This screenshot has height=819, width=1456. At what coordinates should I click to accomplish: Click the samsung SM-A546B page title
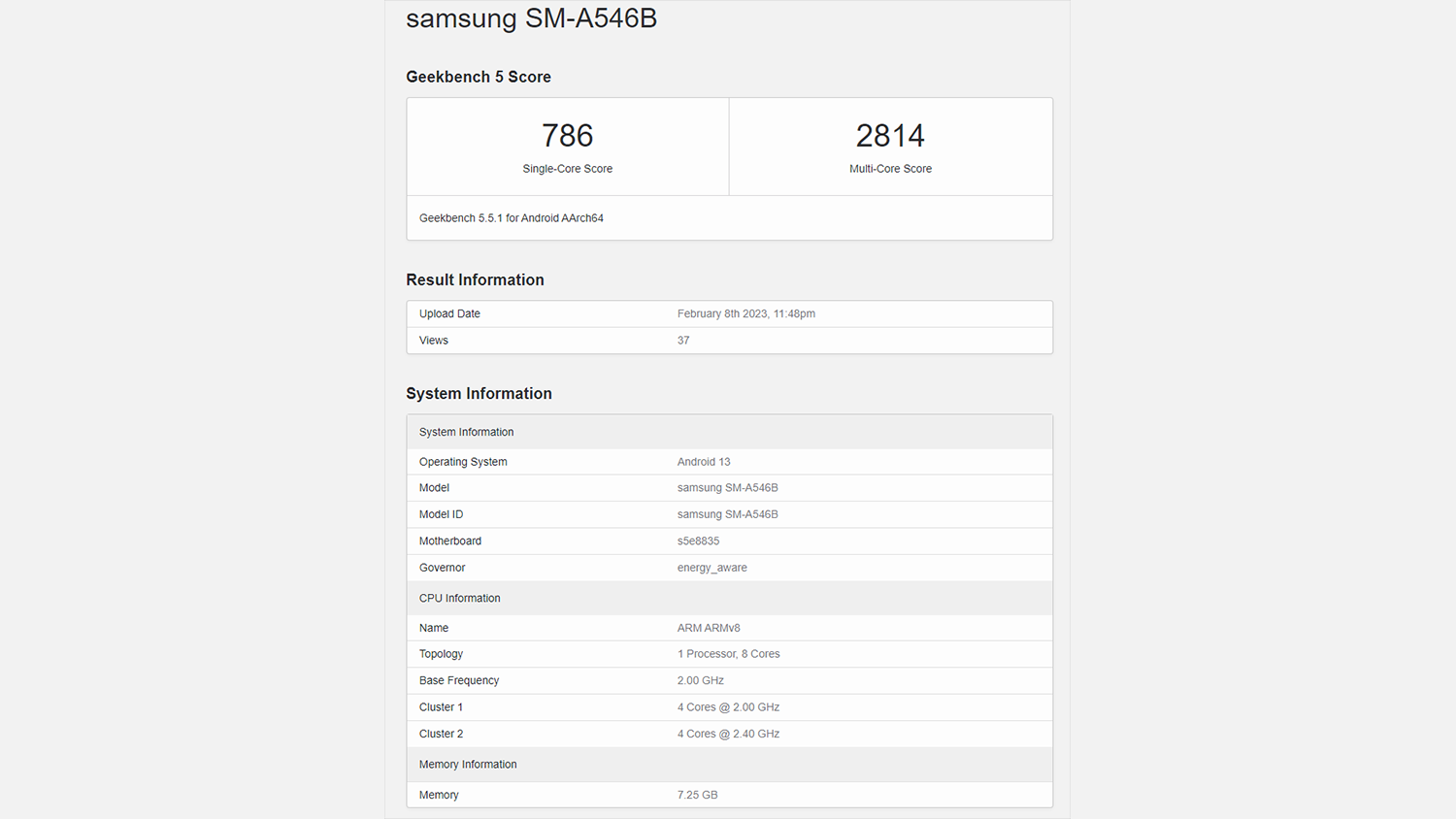[531, 19]
